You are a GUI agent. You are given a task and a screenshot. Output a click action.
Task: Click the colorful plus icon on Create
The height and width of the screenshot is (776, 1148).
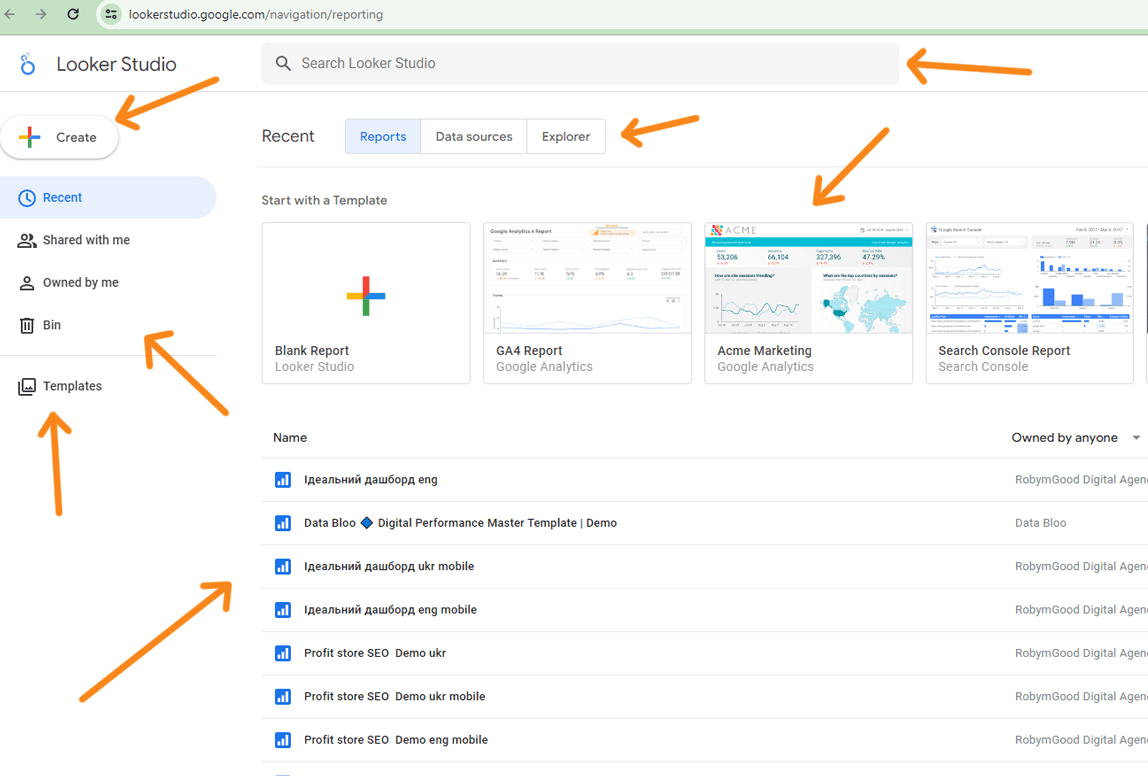pyautogui.click(x=30, y=137)
